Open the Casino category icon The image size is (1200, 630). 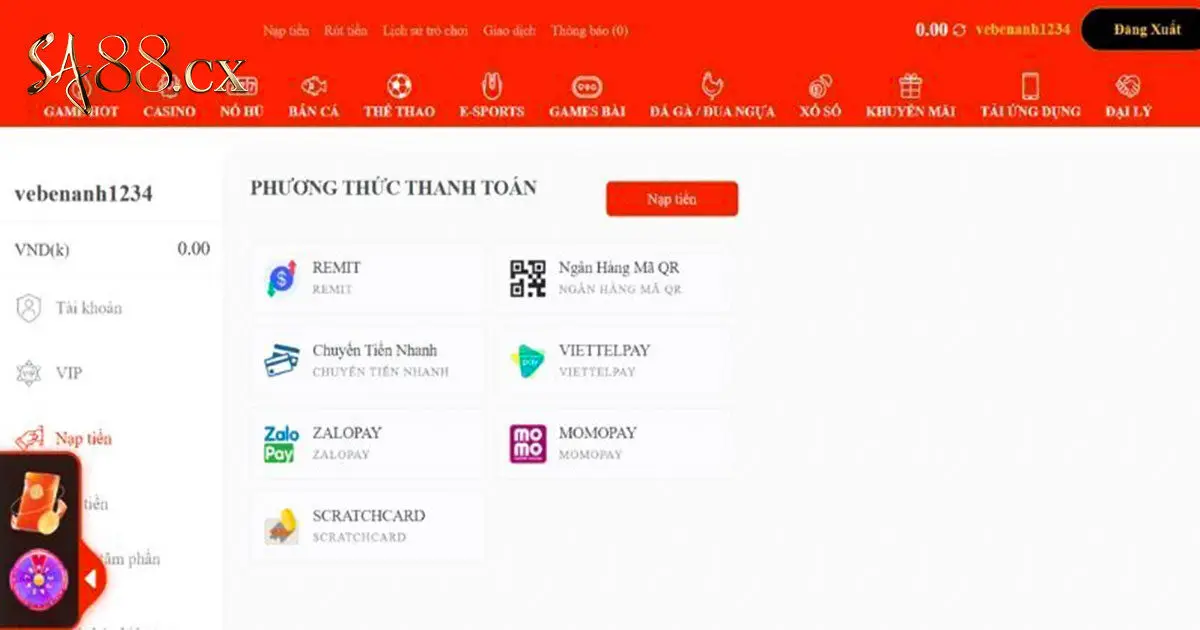pyautogui.click(x=169, y=85)
